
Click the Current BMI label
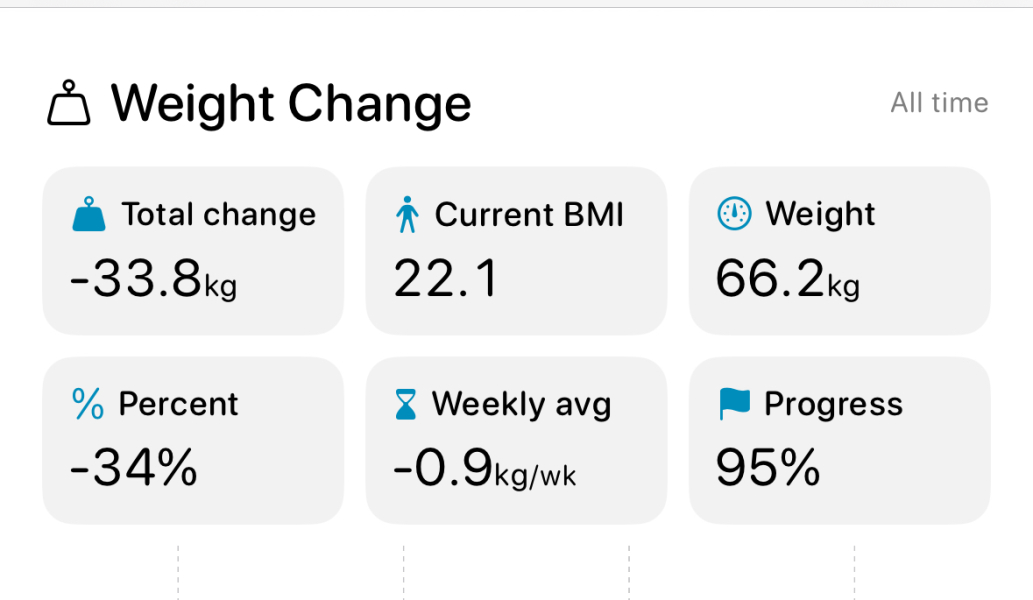pyautogui.click(x=529, y=214)
